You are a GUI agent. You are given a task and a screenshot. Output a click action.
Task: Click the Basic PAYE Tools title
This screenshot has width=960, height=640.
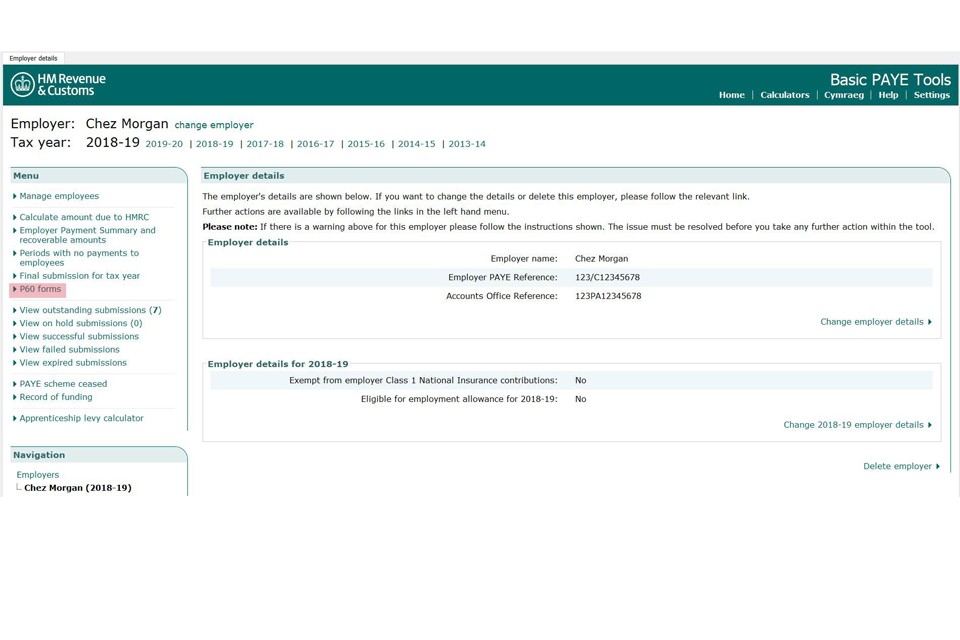point(890,80)
